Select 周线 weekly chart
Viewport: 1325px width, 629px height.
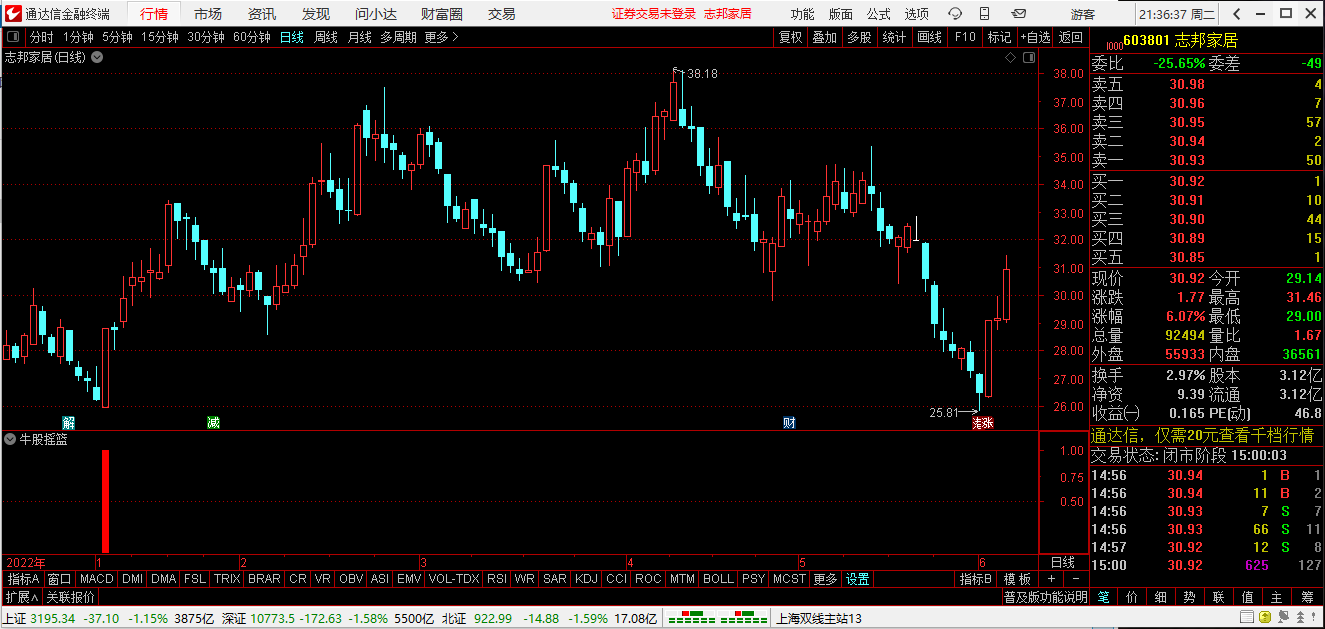point(326,37)
